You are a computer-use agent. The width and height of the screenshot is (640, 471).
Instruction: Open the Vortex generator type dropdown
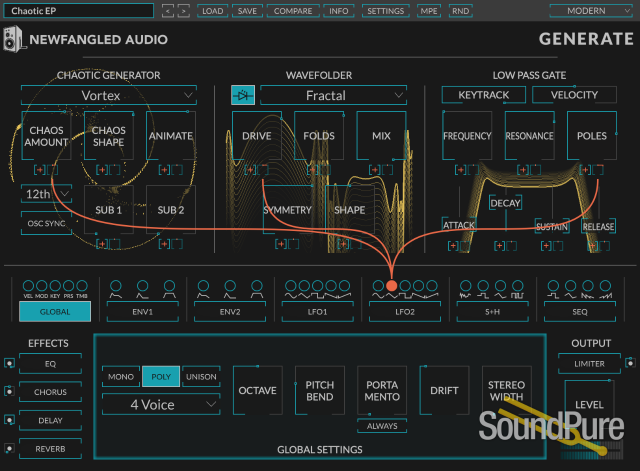pos(109,95)
